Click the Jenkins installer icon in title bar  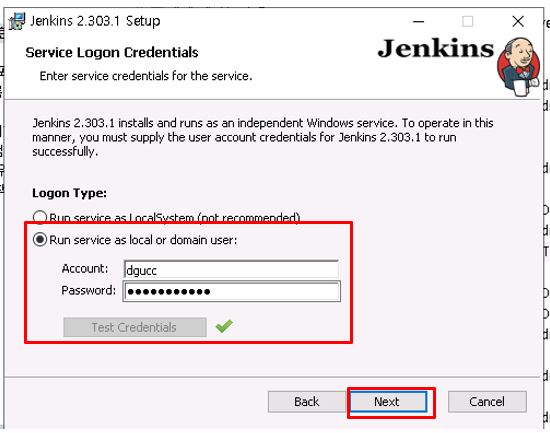[17, 21]
